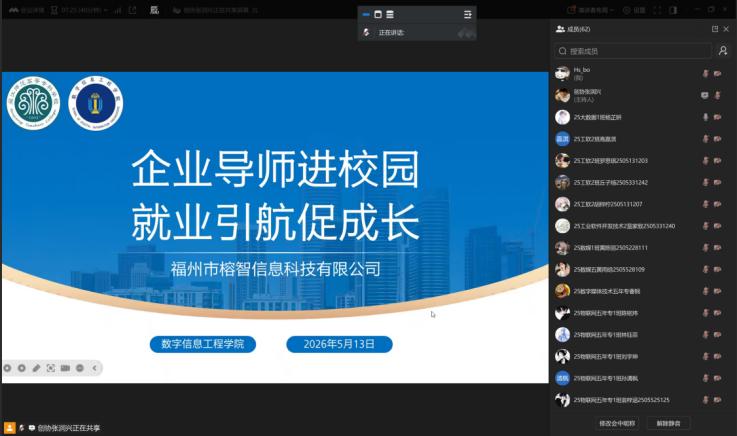Toggle microphone for Hs_bo
Screen dimensions: 737x436
(x=705, y=73)
